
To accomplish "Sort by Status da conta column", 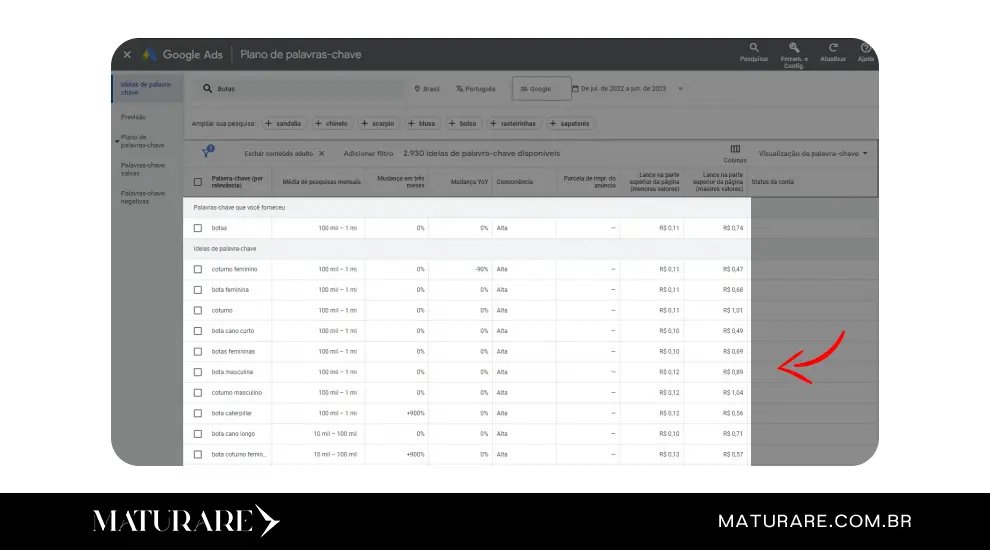I will point(772,182).
